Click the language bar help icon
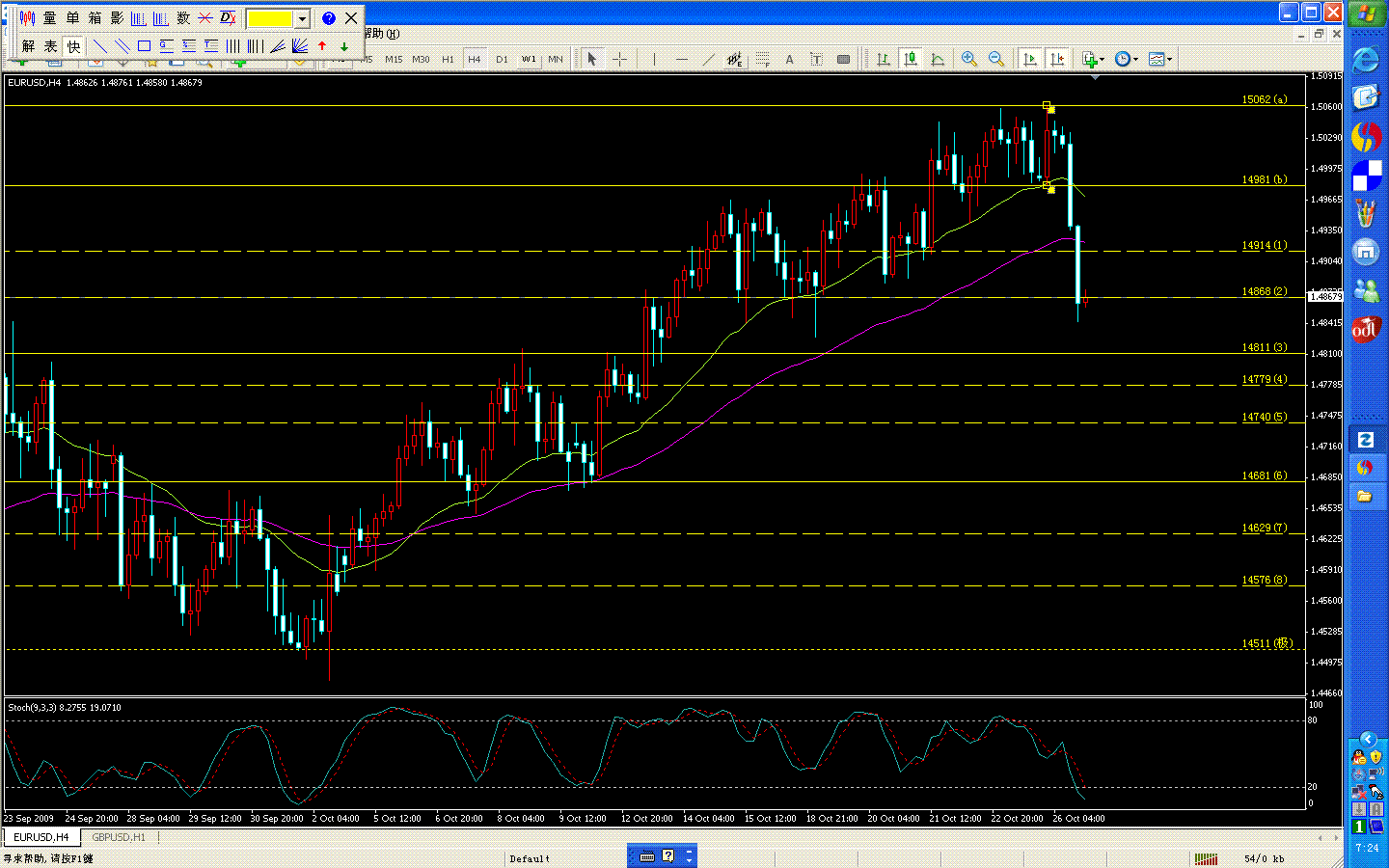The width and height of the screenshot is (1389, 868). pos(667,855)
